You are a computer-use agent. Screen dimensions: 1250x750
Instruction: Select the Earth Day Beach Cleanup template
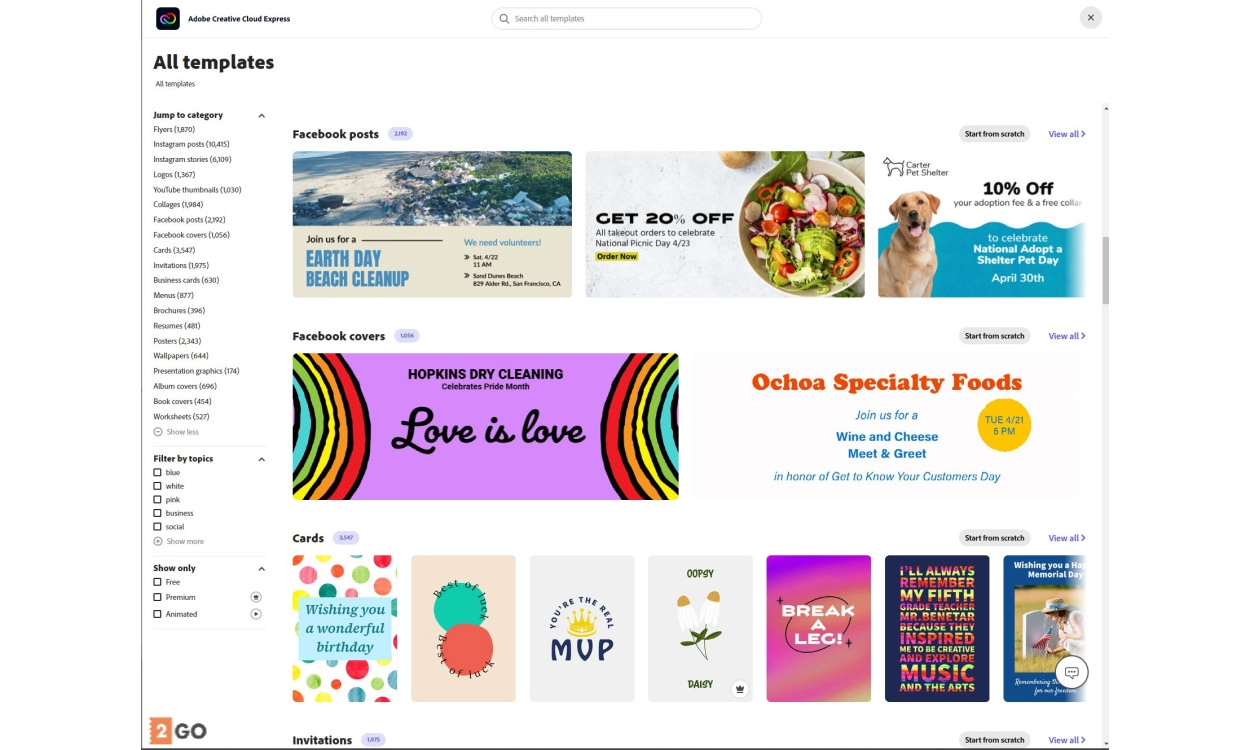[432, 224]
